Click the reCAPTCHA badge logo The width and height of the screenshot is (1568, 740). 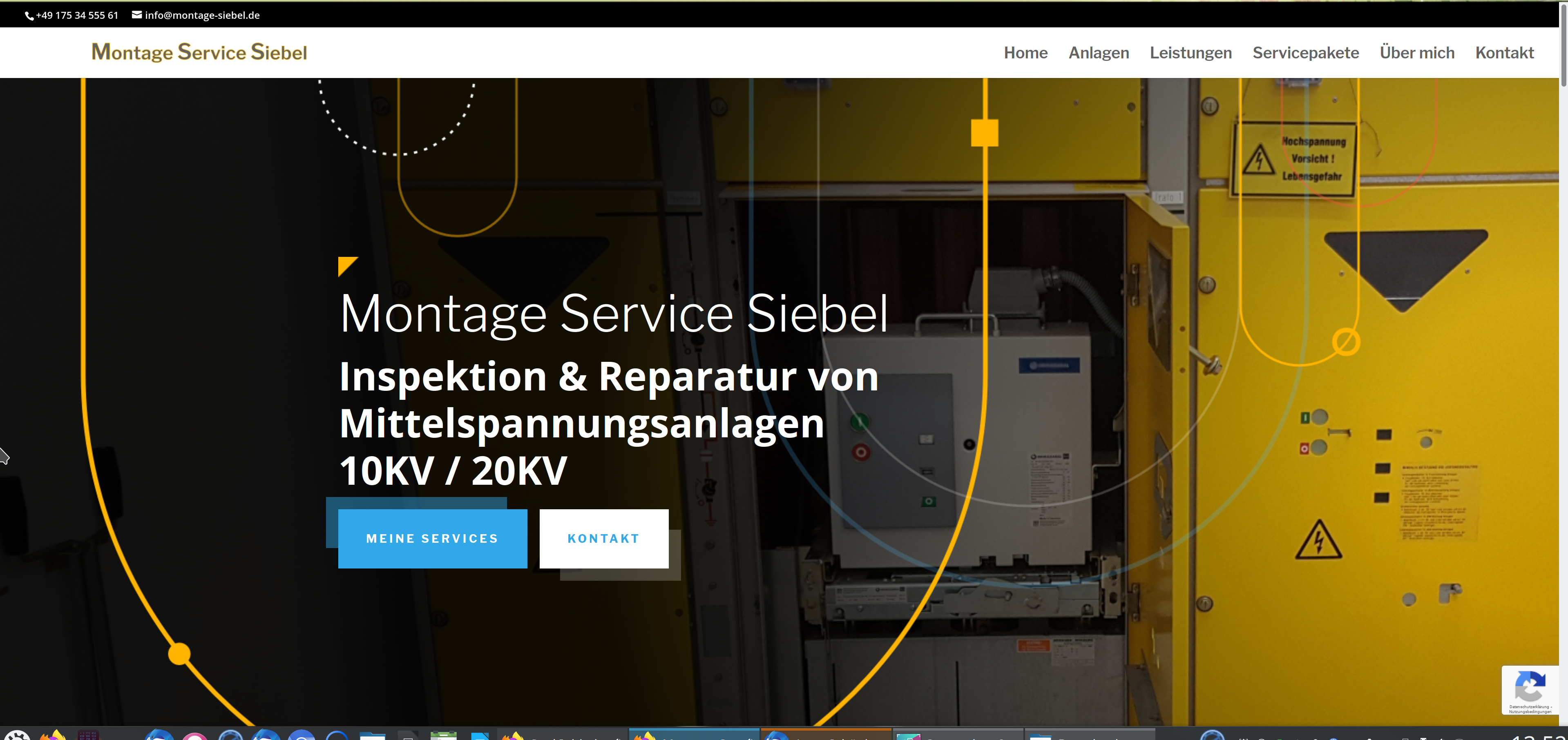tap(1530, 686)
